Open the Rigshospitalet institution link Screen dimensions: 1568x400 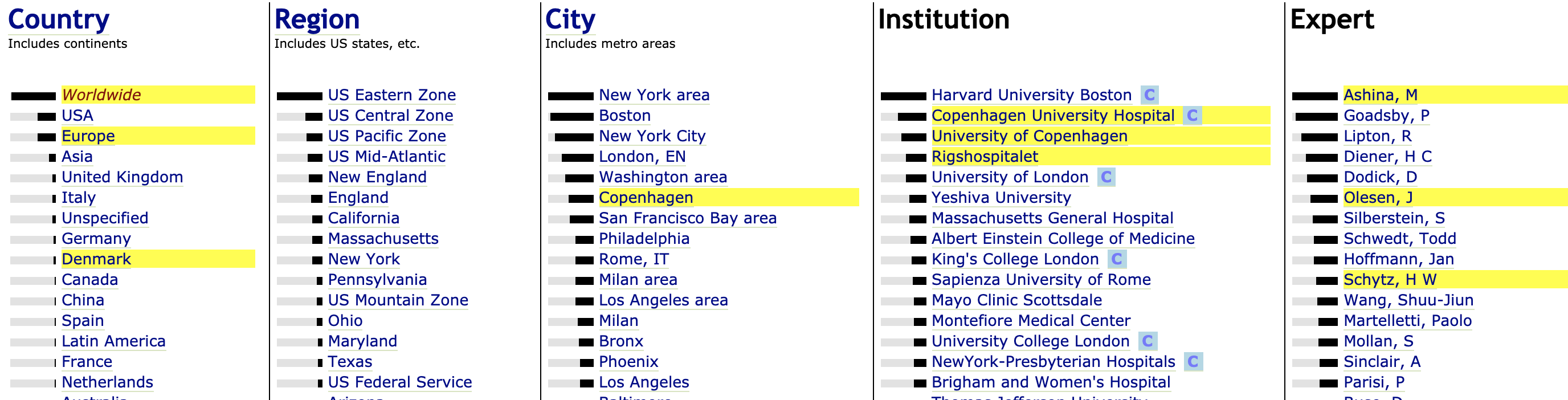(984, 157)
